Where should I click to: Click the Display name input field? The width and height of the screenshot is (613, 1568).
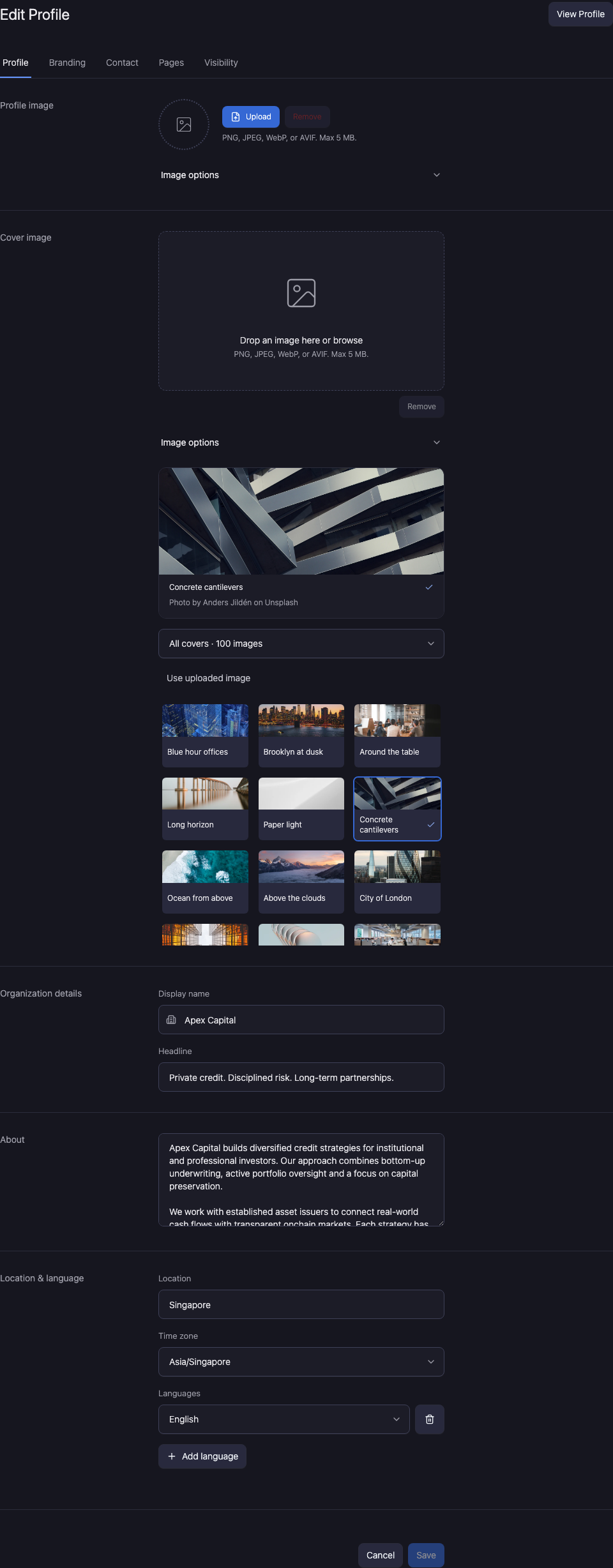pos(301,1020)
